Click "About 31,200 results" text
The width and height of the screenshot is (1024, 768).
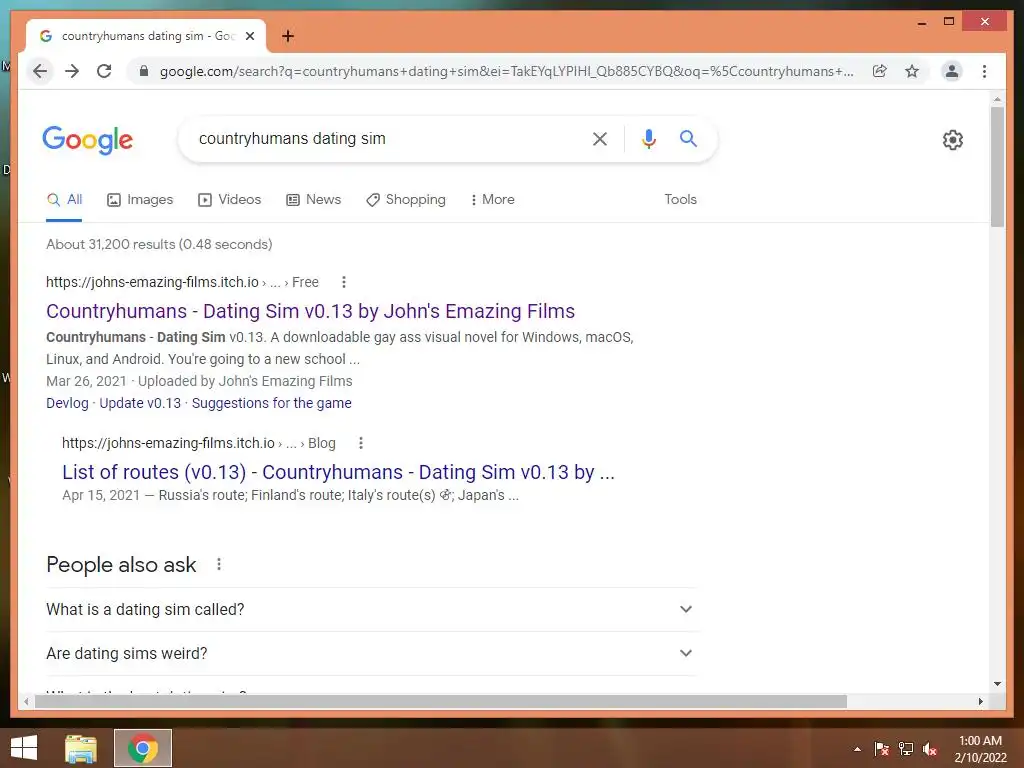[111, 244]
